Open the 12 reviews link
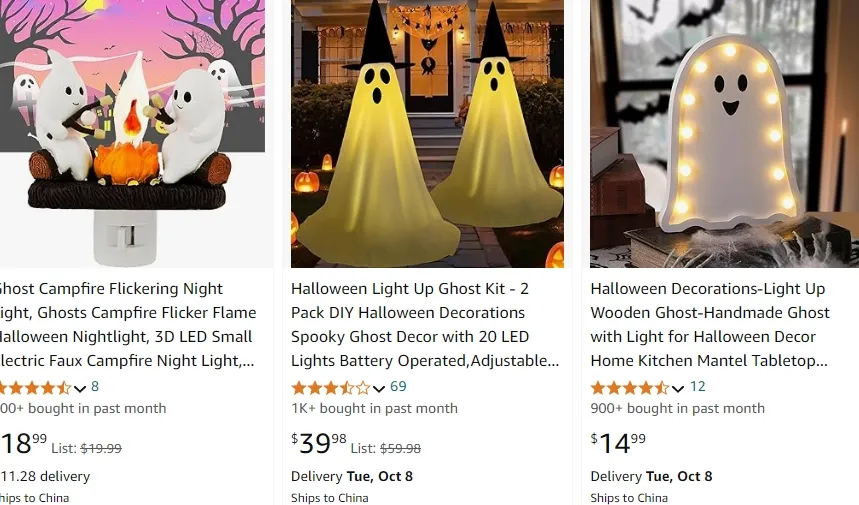Screen dimensions: 859x505 (x=697, y=387)
